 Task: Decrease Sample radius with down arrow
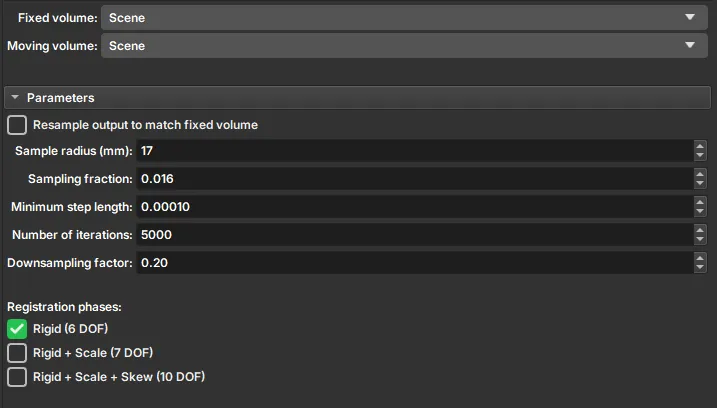click(x=700, y=156)
